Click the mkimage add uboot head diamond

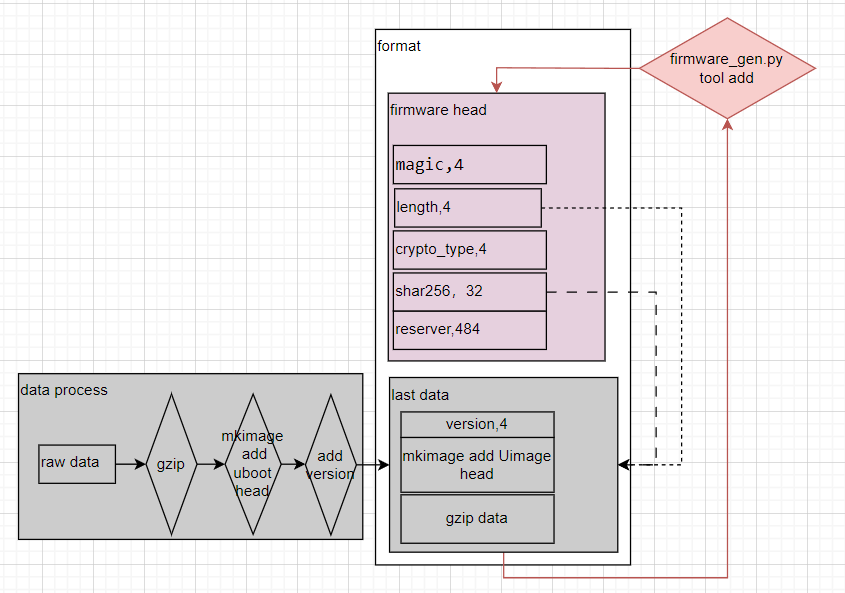point(252,464)
